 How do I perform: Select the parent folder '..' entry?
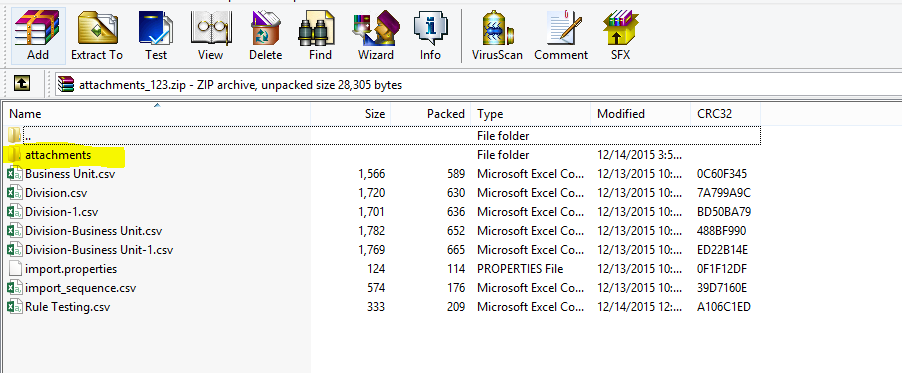pyautogui.click(x=382, y=136)
